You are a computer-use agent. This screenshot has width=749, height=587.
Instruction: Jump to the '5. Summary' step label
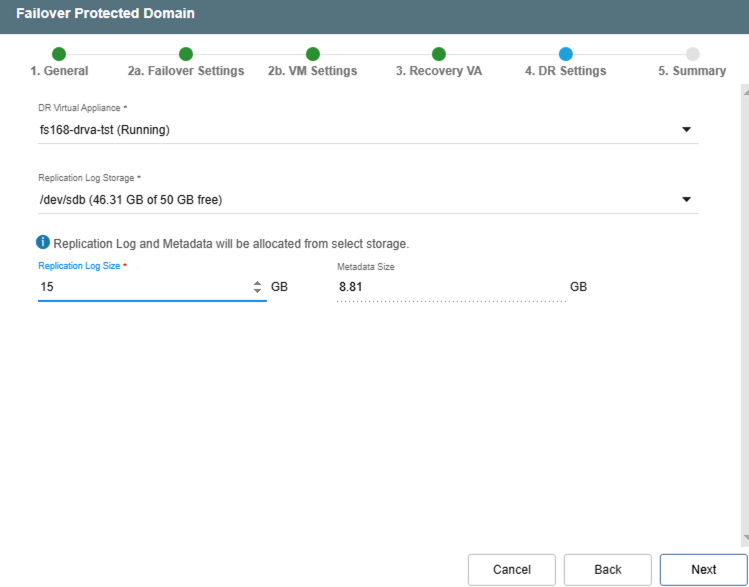tap(692, 71)
